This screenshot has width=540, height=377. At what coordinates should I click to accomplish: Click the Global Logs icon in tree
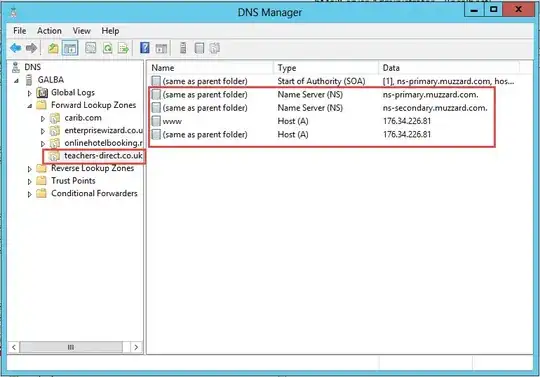(42, 93)
